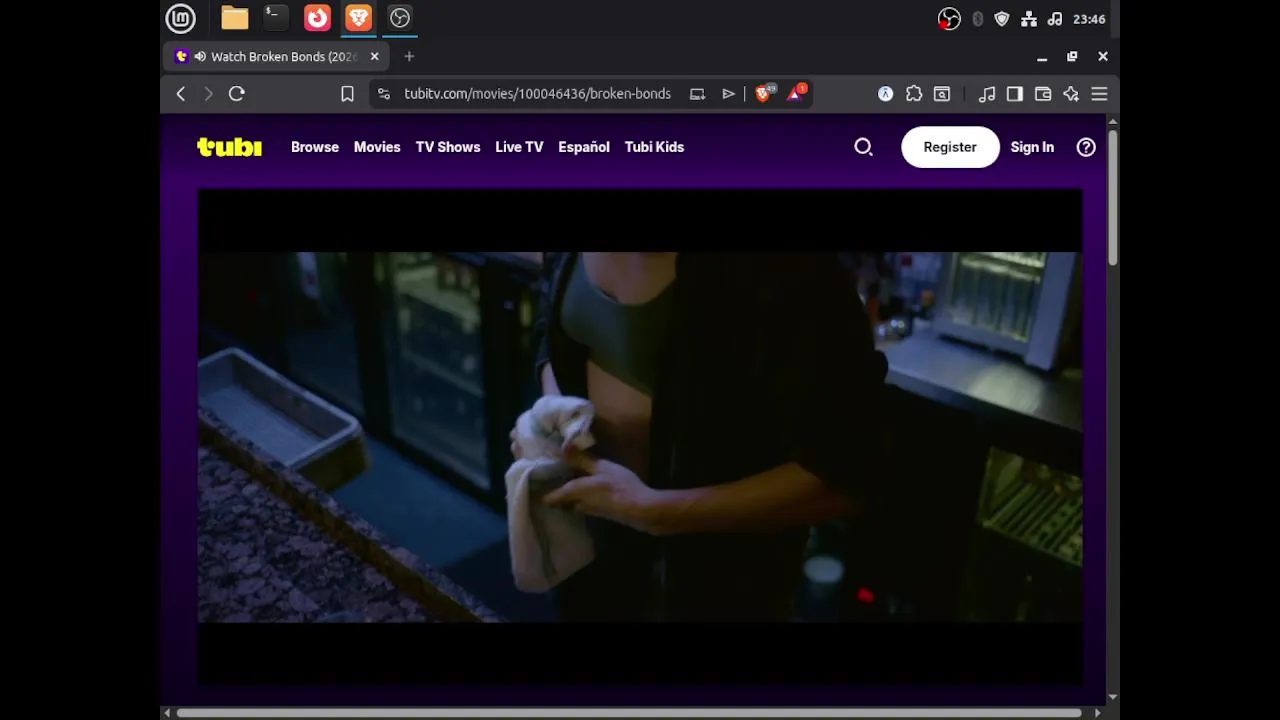Open the Tubi search magnifier
The height and width of the screenshot is (720, 1280).
tap(864, 147)
